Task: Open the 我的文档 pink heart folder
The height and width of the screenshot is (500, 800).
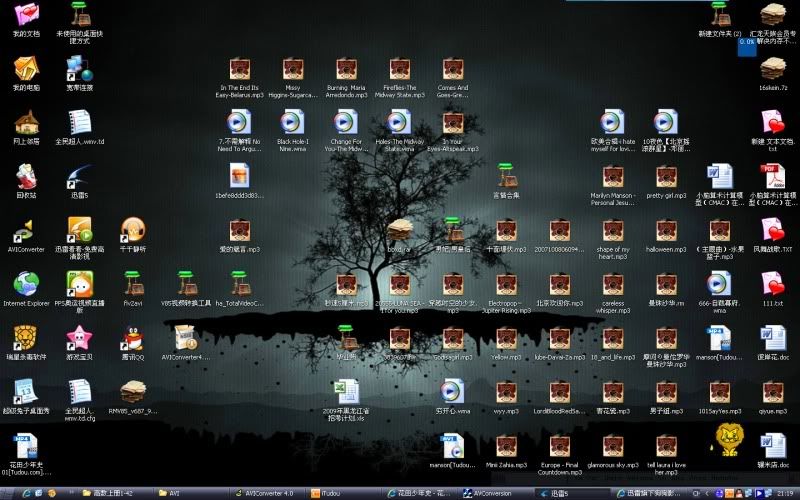Action: tap(26, 14)
